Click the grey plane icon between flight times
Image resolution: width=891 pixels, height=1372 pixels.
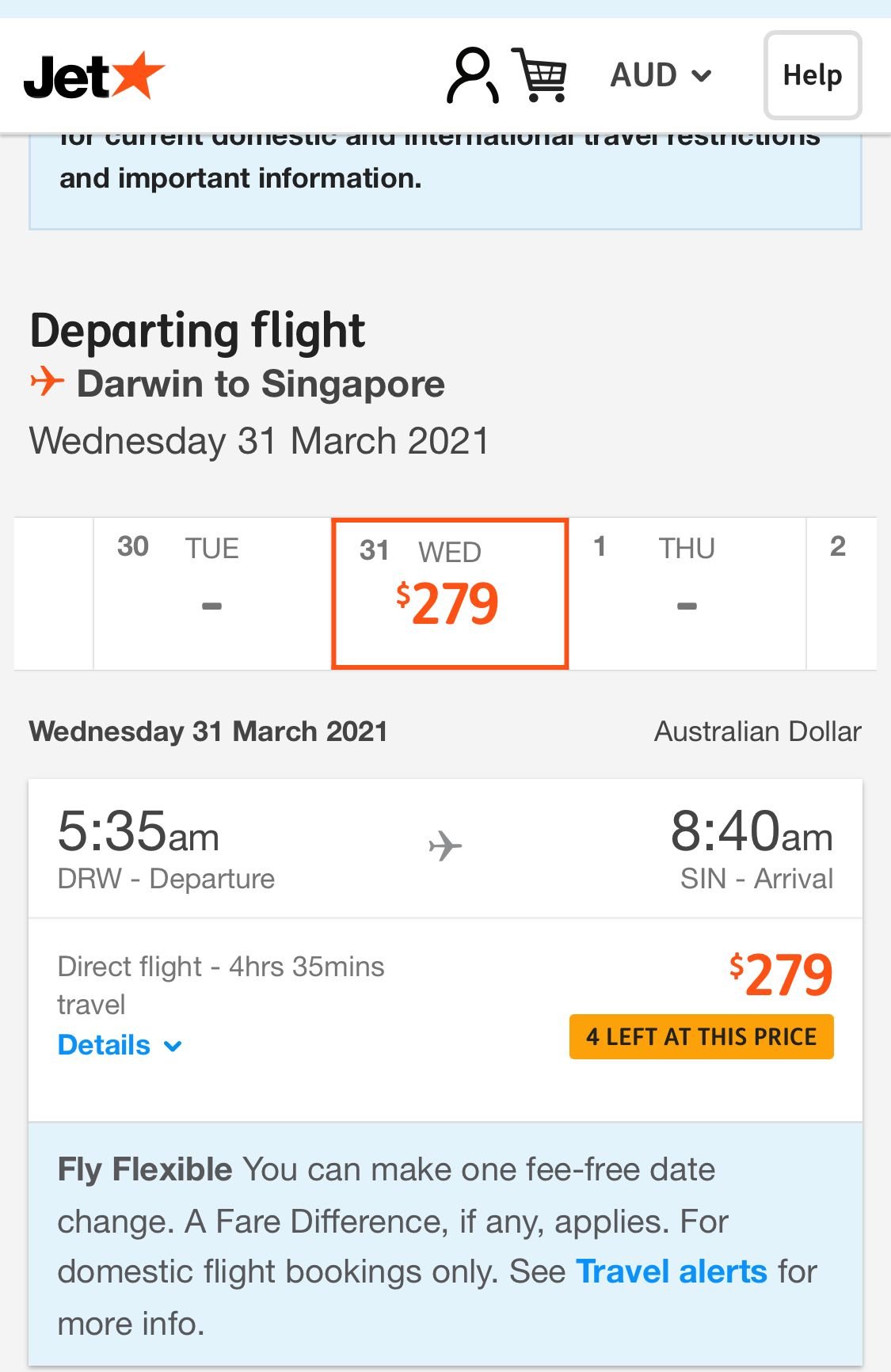point(445,846)
